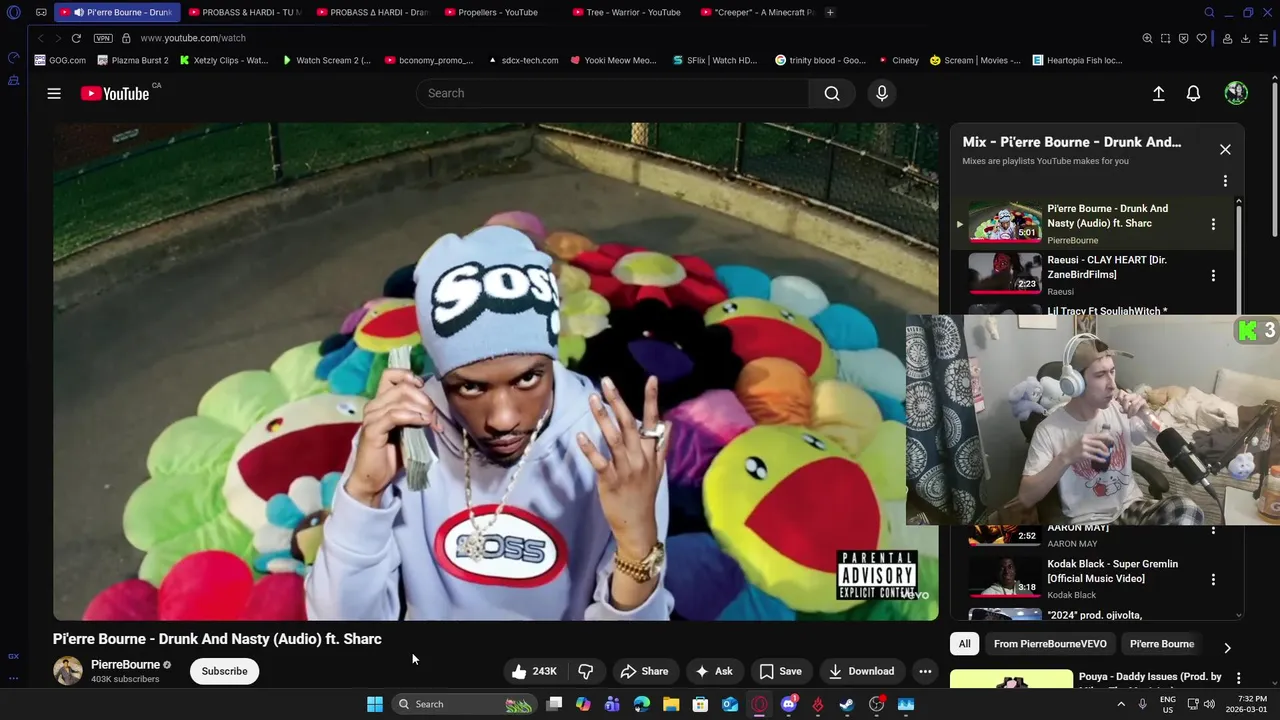Open Discord from taskbar
Image resolution: width=1280 pixels, height=720 pixels.
coord(788,704)
